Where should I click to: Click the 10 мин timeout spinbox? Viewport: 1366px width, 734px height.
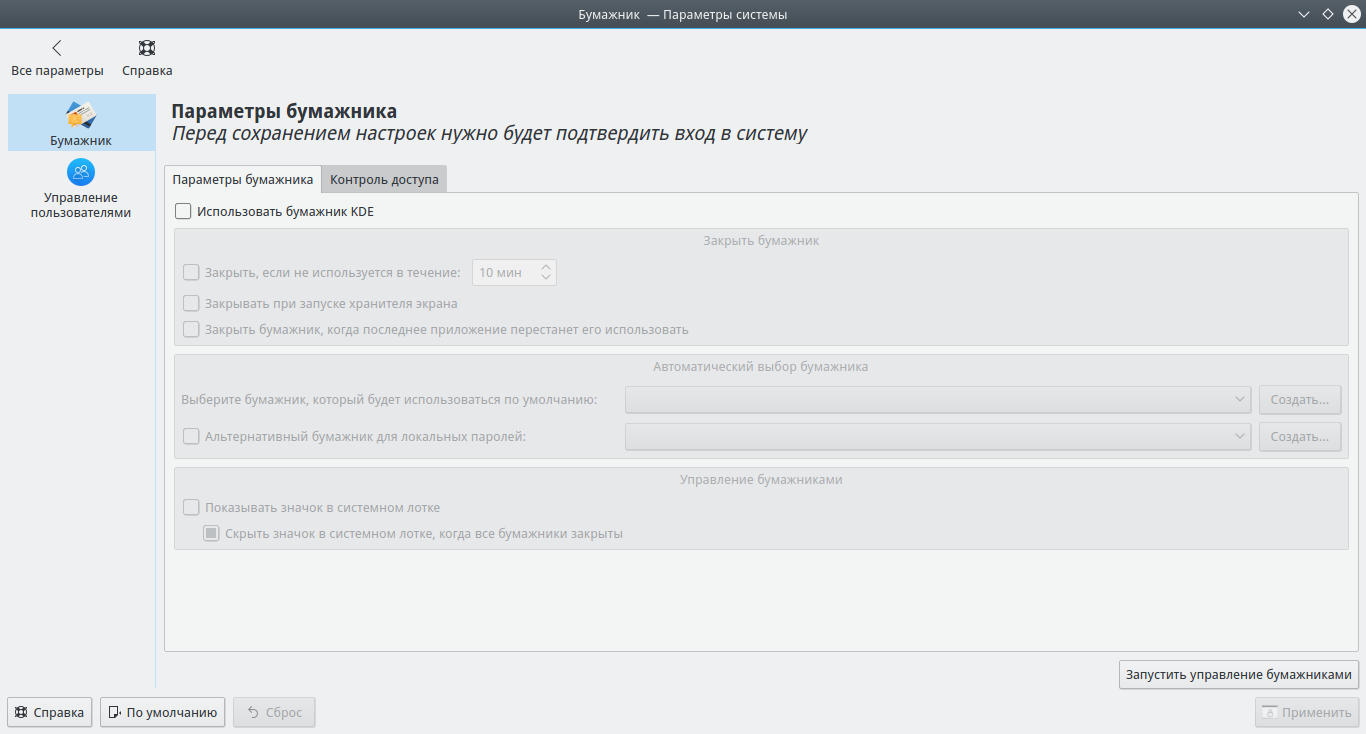(x=514, y=272)
